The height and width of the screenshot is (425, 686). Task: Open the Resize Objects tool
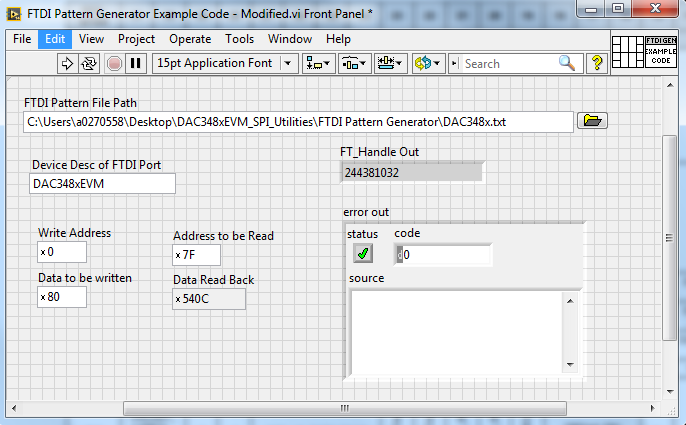click(390, 64)
